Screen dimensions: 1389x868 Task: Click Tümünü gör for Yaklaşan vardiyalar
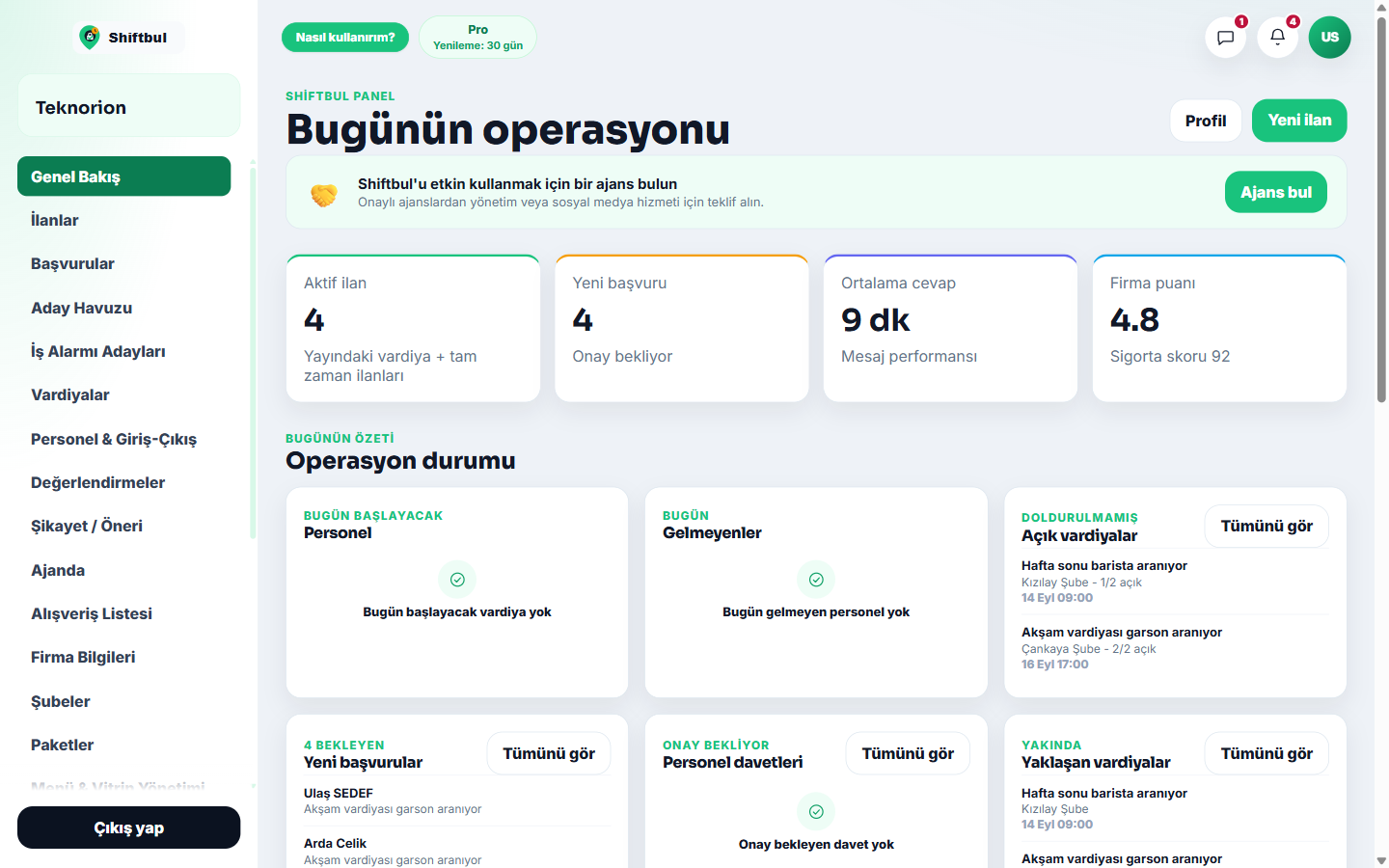click(x=1266, y=753)
